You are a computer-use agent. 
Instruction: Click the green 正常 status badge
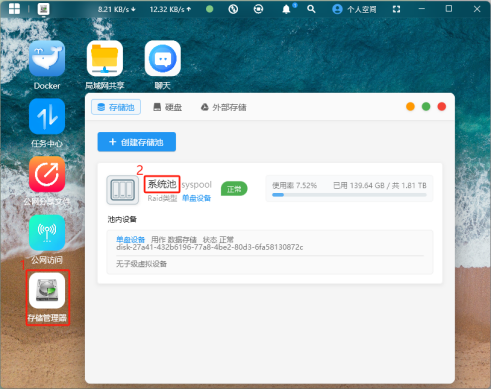[234, 189]
